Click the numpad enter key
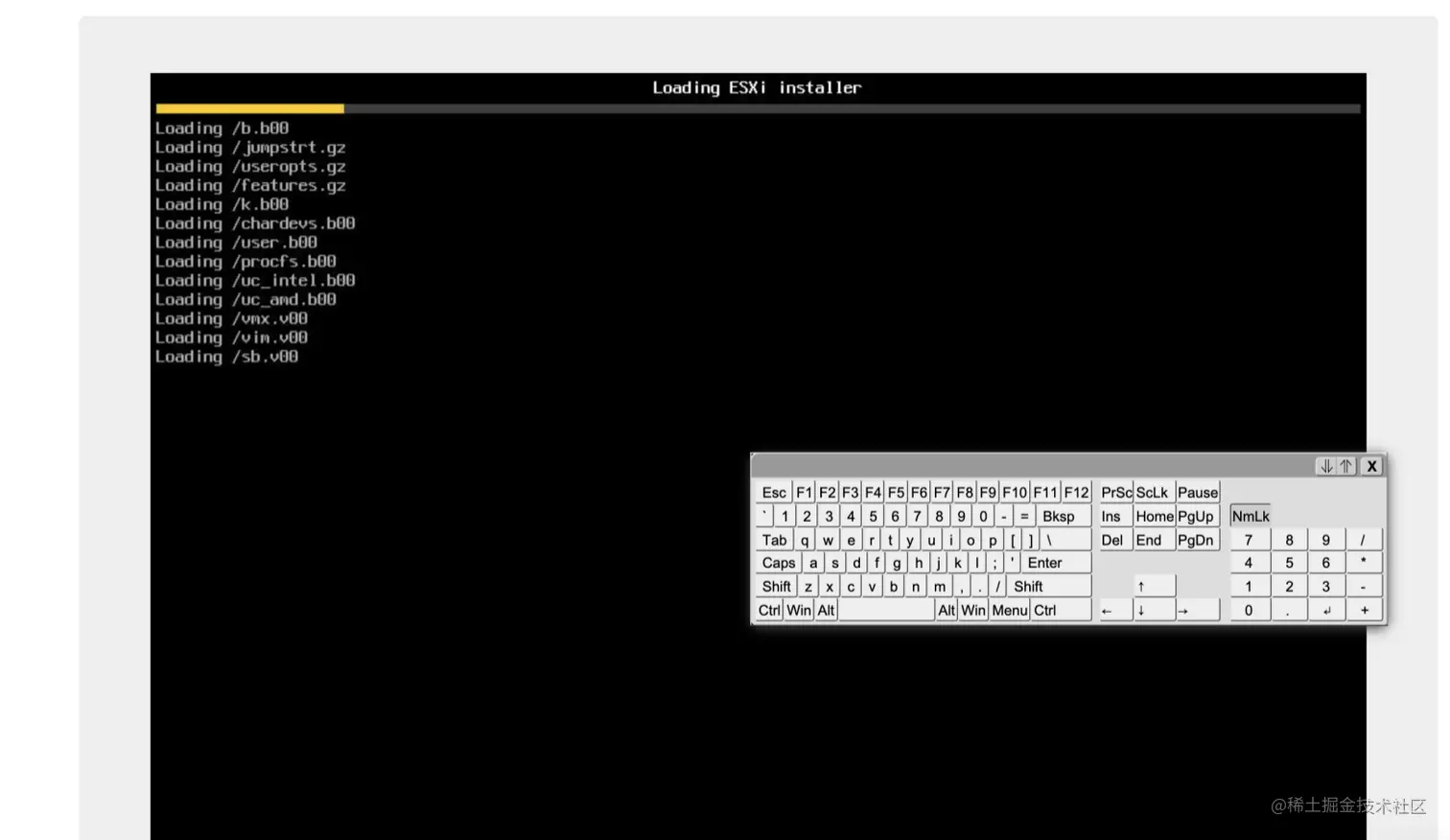Screen dimensions: 1450x840 (x=1326, y=610)
